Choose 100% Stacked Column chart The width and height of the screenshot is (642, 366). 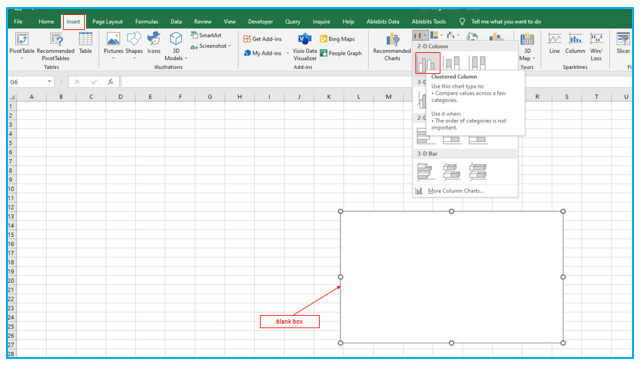477,63
